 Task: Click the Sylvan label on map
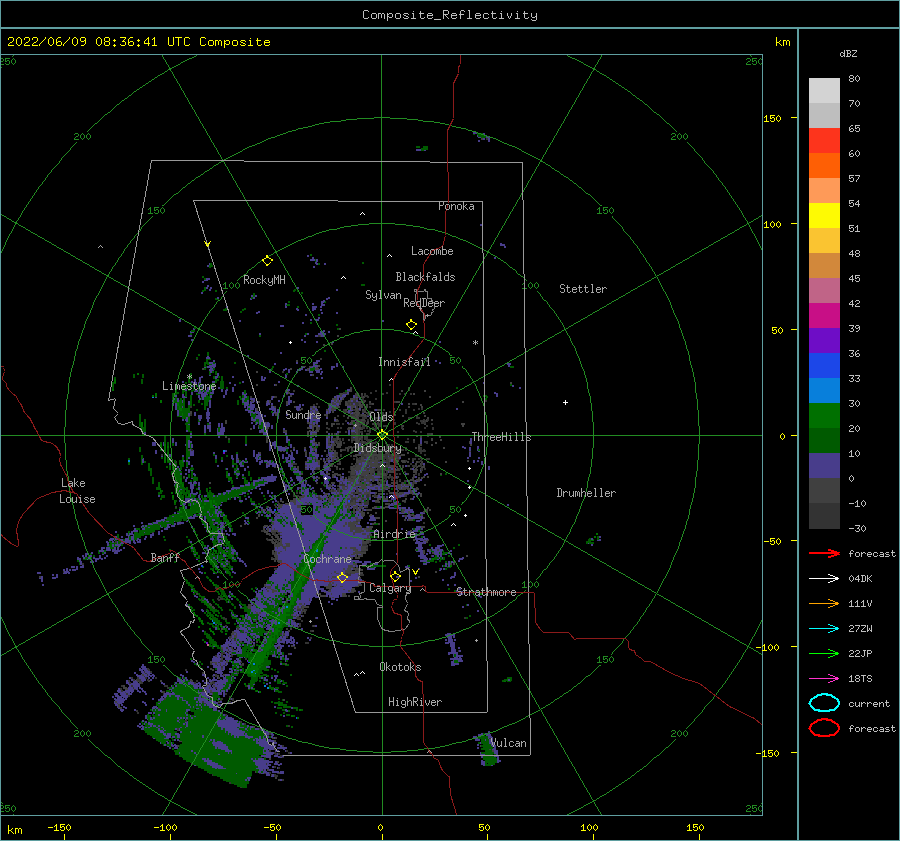coord(383,295)
